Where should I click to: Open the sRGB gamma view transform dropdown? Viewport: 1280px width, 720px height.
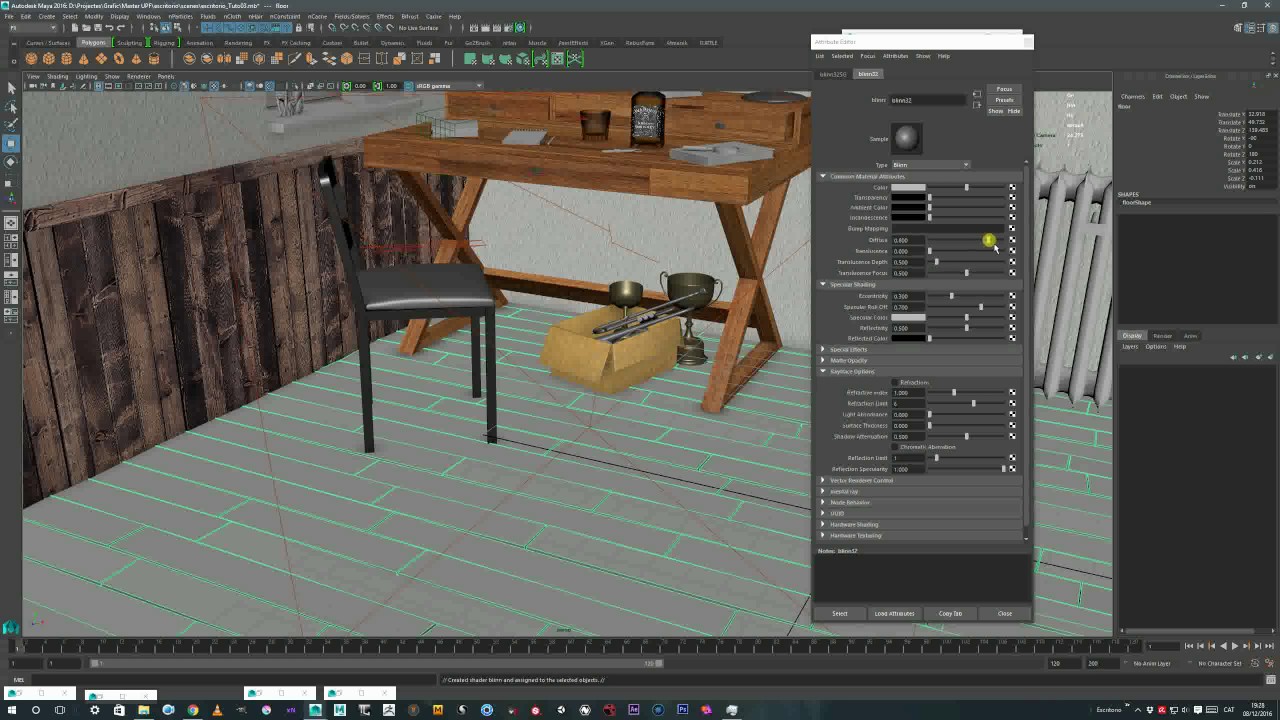click(447, 86)
